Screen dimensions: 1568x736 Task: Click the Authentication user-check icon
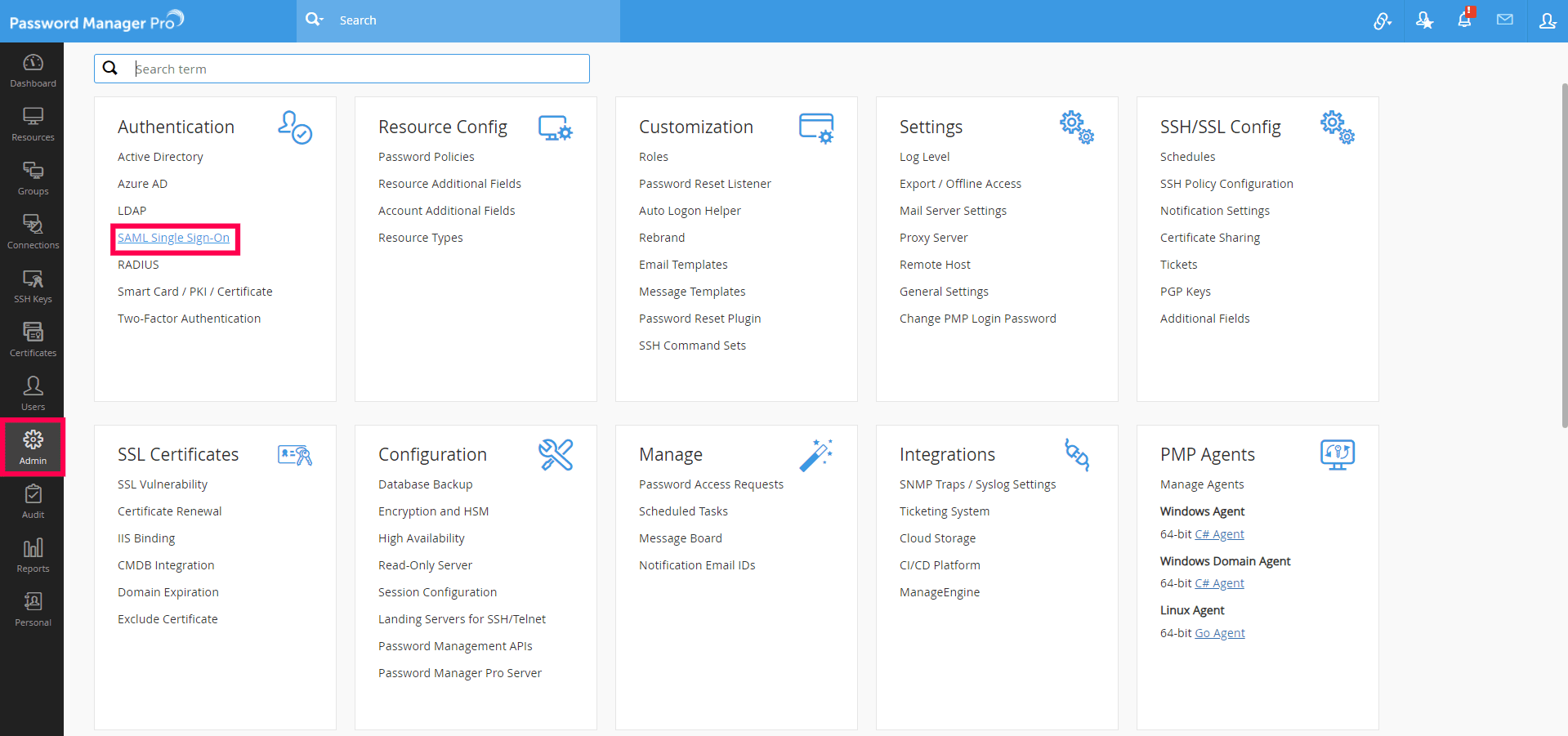click(x=295, y=127)
